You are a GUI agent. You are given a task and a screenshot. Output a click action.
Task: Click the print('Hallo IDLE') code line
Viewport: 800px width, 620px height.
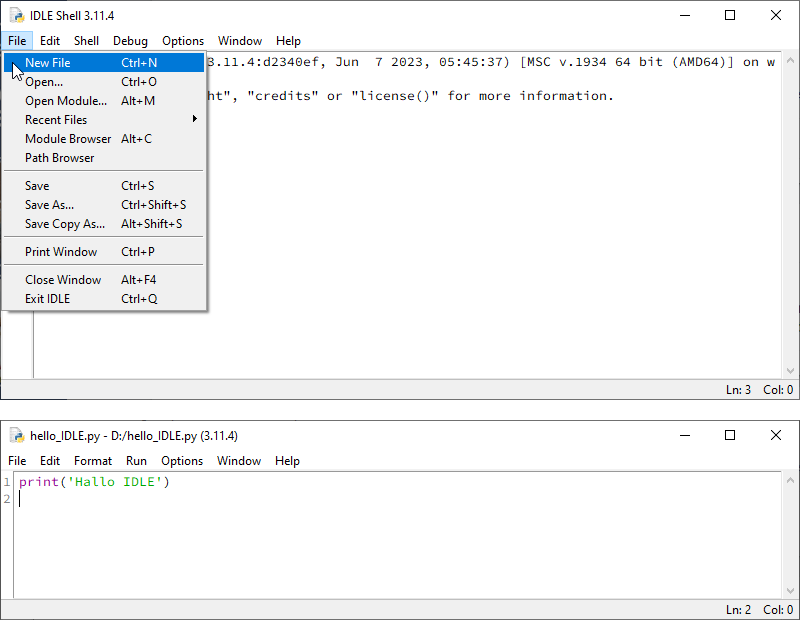94,482
